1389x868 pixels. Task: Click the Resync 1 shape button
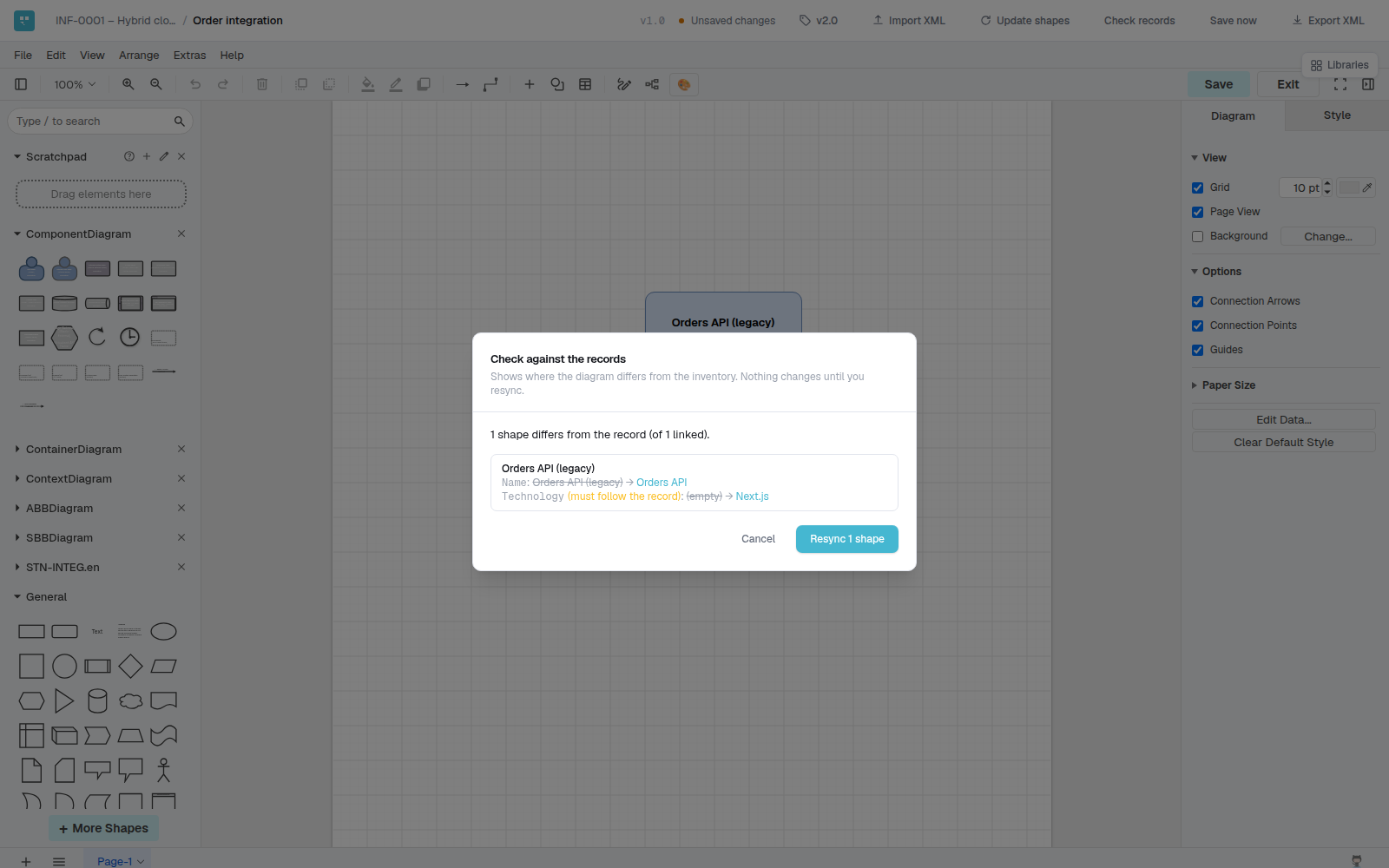point(847,539)
